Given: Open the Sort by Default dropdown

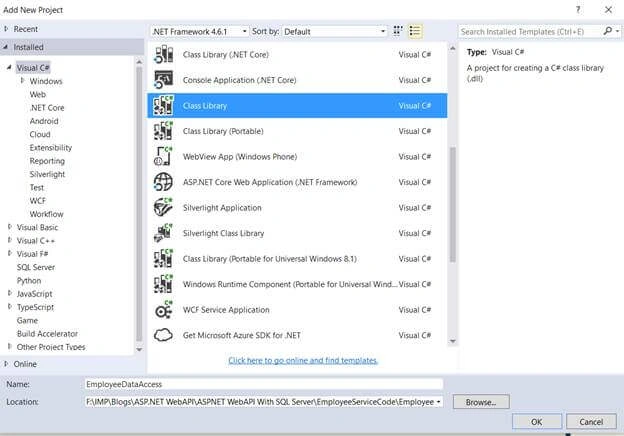Looking at the screenshot, I should [x=334, y=31].
